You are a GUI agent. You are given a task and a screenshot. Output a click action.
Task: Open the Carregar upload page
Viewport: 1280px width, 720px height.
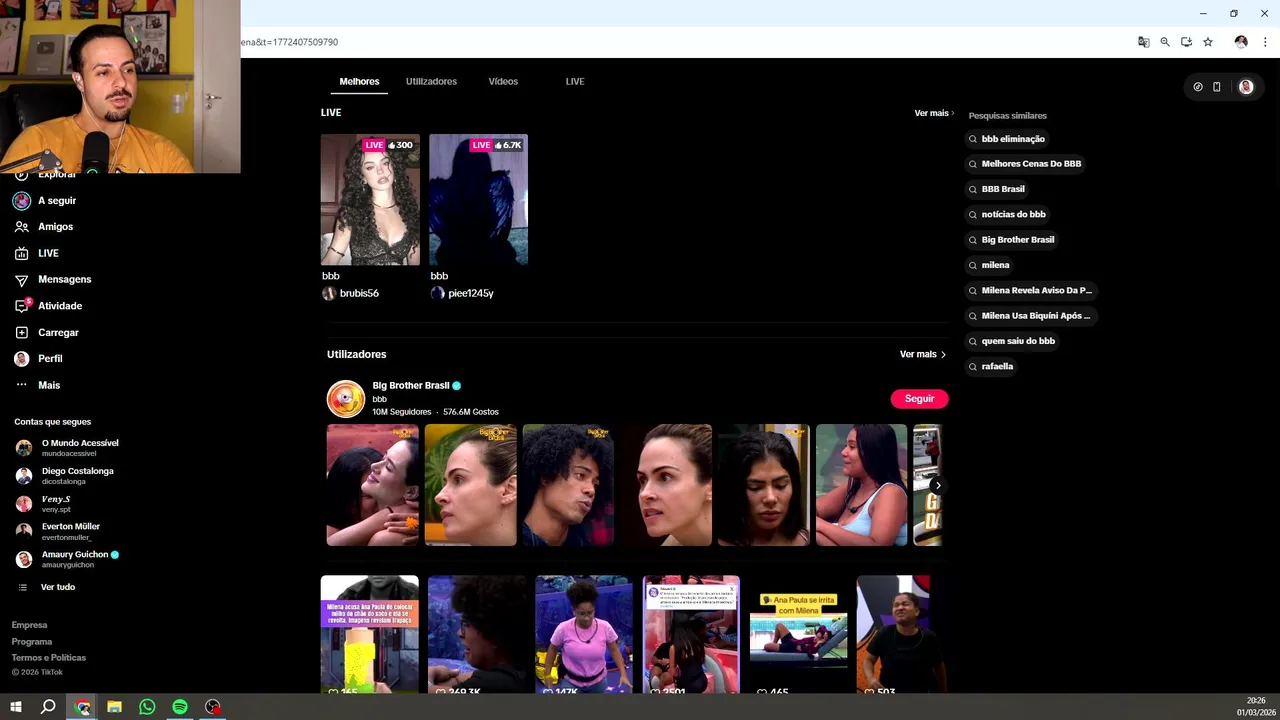click(x=47, y=332)
